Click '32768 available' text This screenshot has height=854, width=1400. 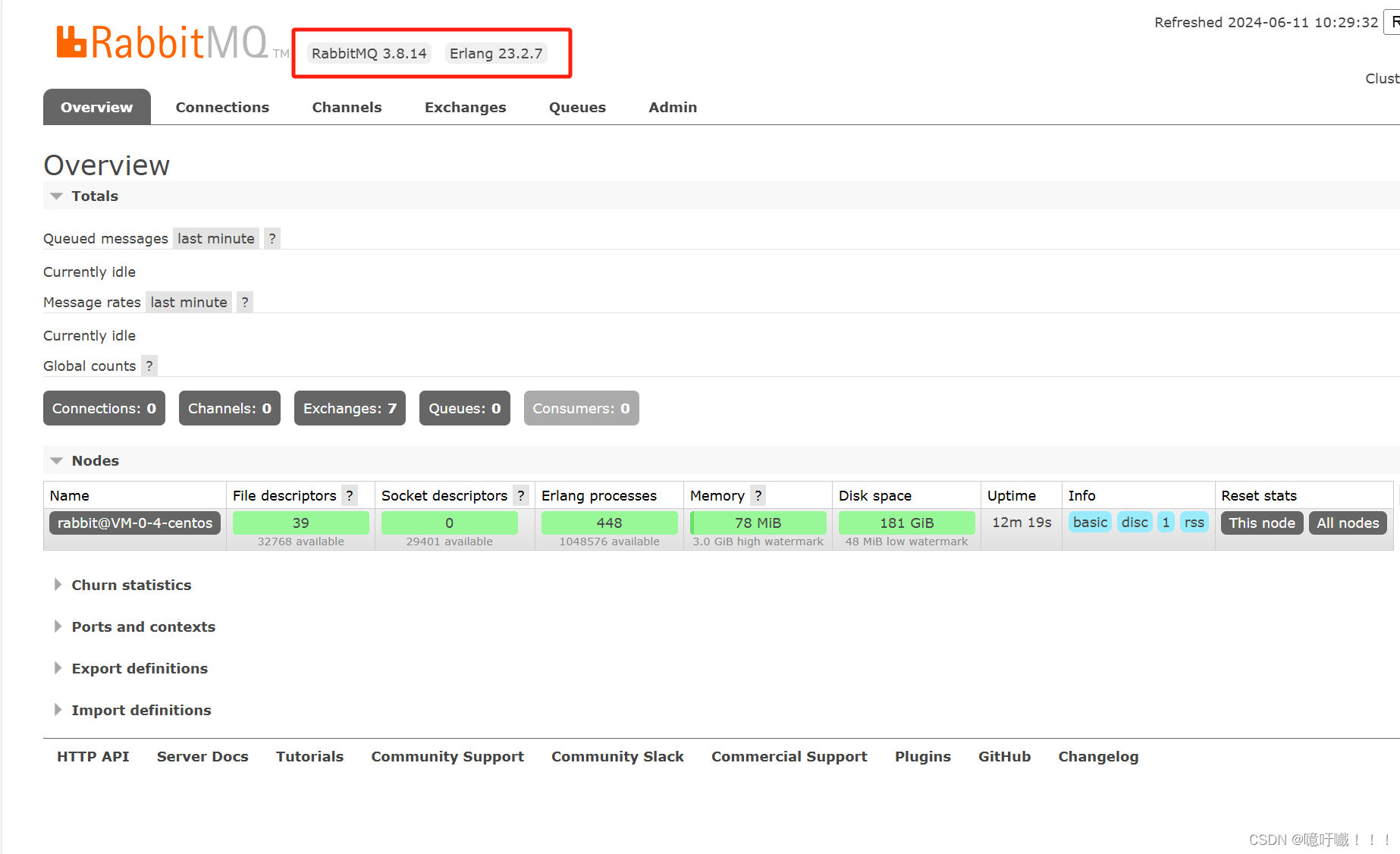pyautogui.click(x=300, y=542)
